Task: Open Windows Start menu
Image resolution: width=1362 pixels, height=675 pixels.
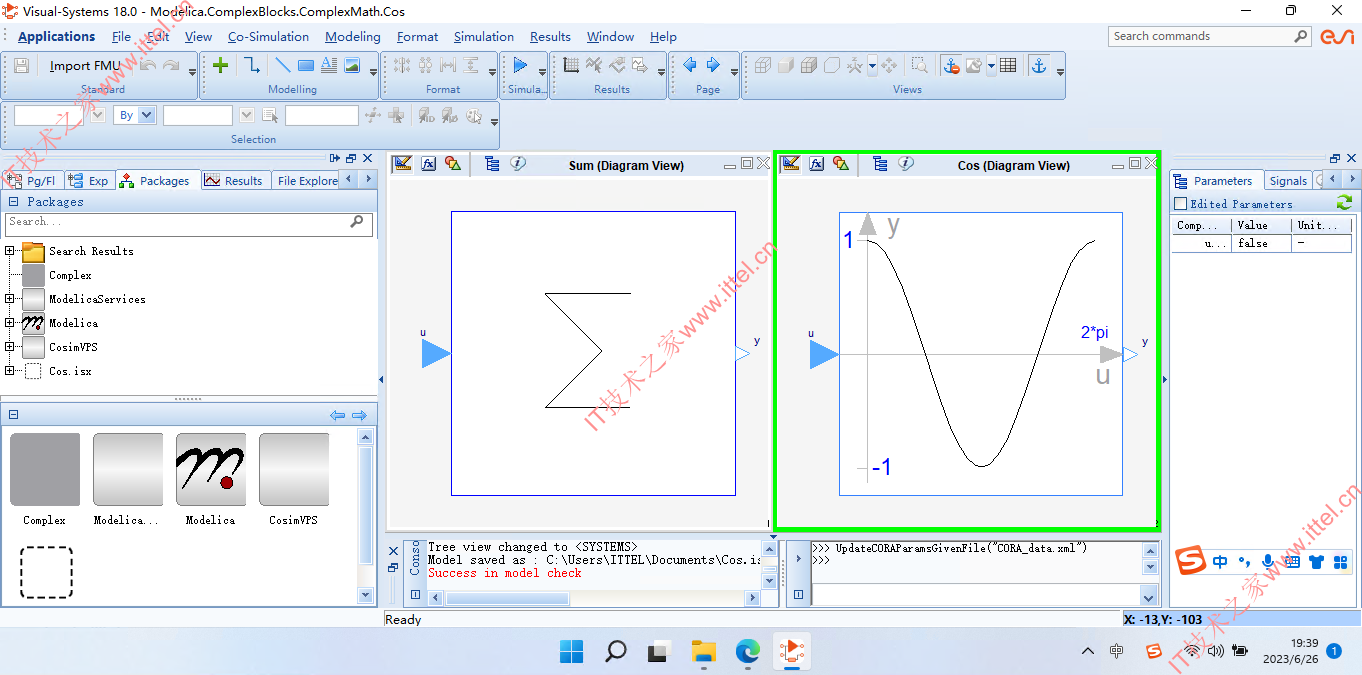Action: coord(572,651)
